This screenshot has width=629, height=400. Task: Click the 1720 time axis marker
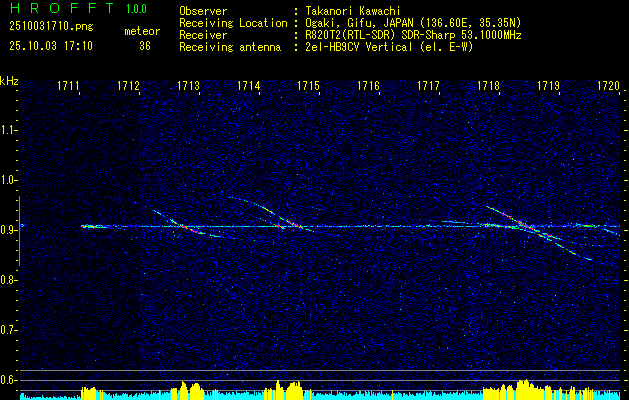(608, 87)
